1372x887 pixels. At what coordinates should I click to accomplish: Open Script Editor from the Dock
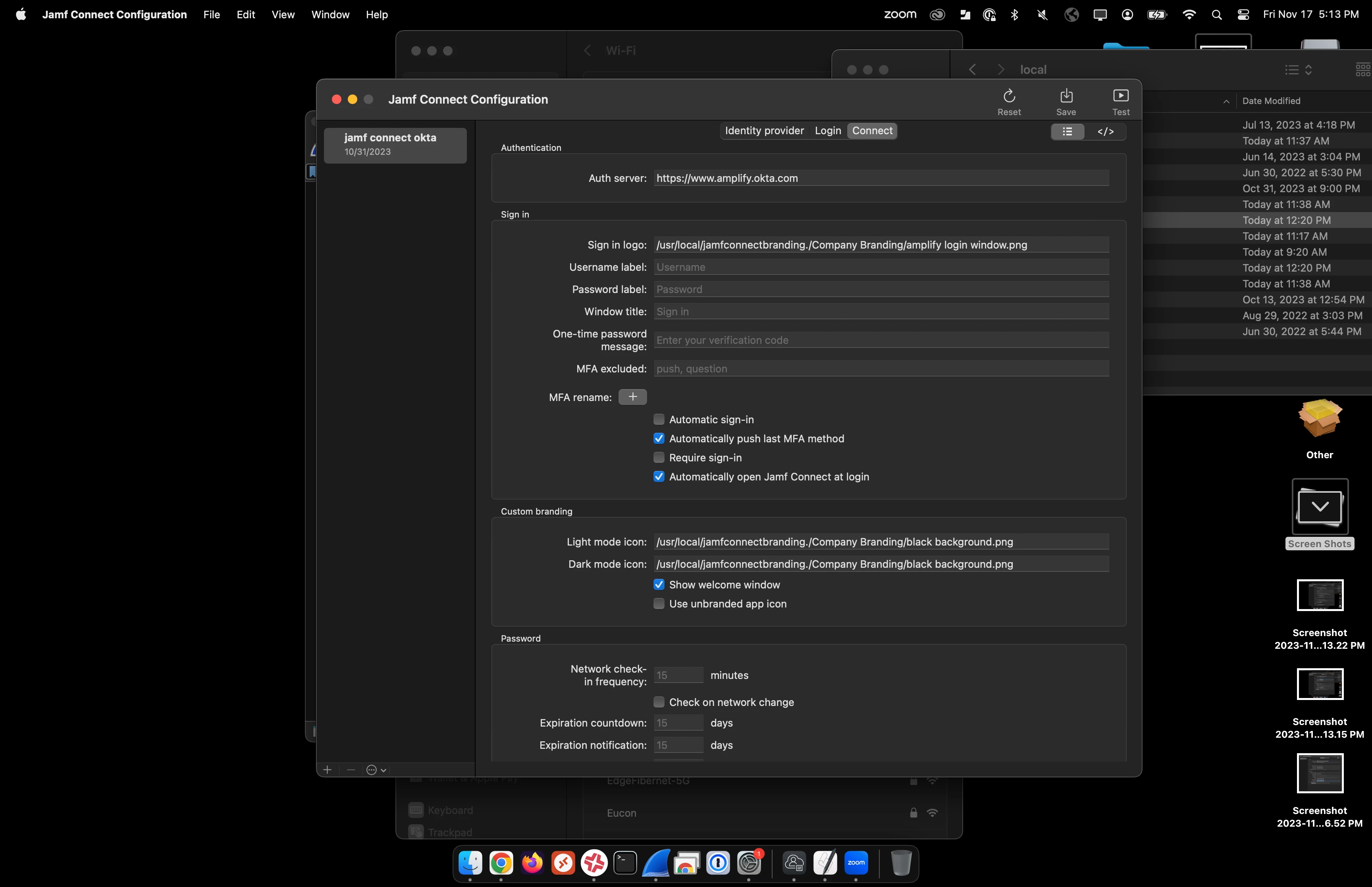(x=825, y=863)
